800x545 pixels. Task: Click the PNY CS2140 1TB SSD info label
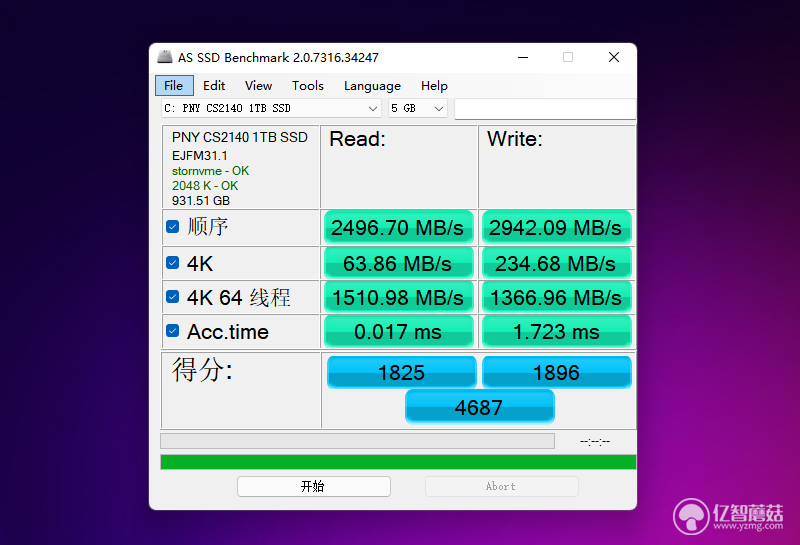(240, 137)
